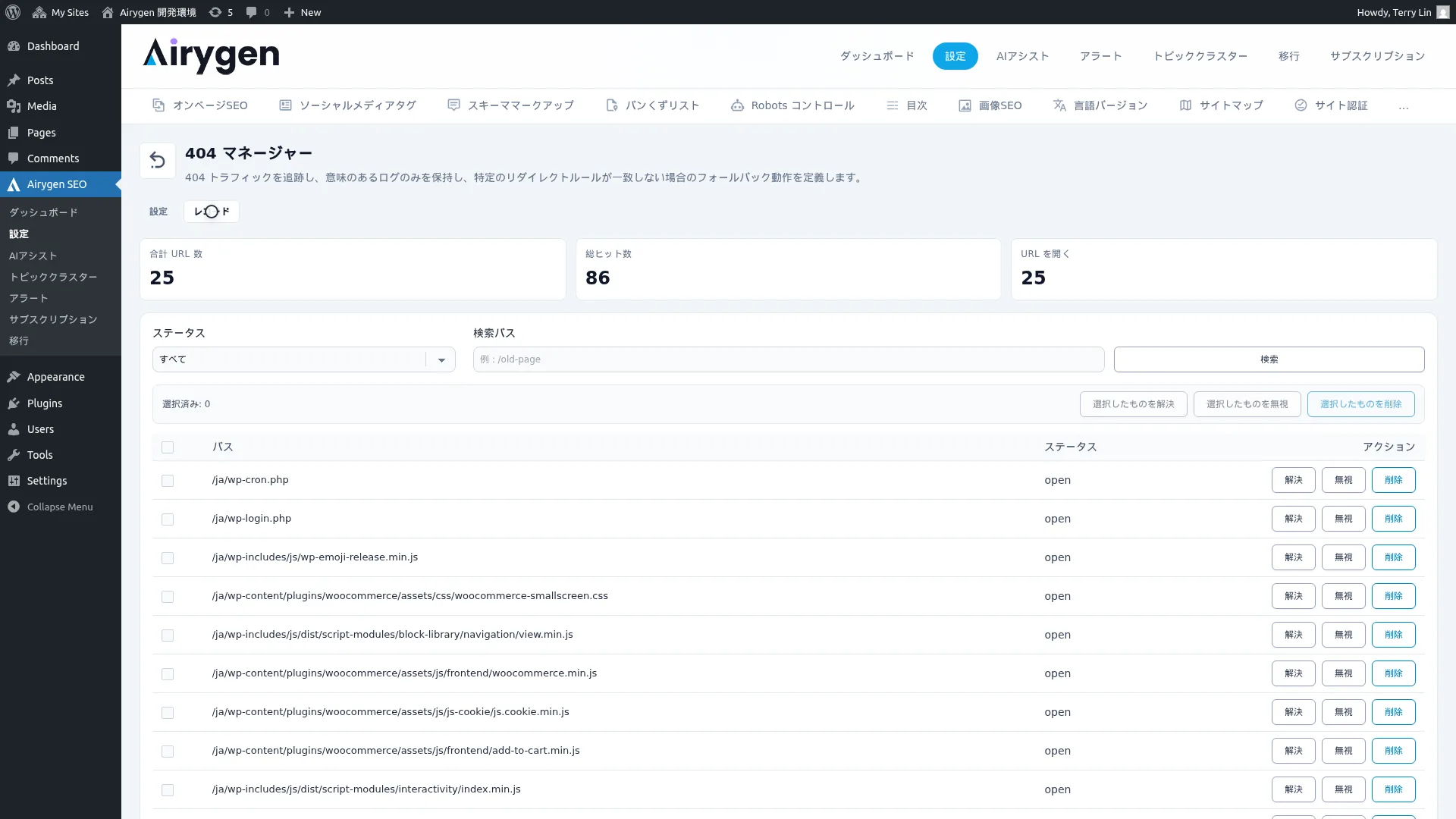Select 設定 pill in top navigation
Screen dimensions: 1456x819
click(x=955, y=56)
